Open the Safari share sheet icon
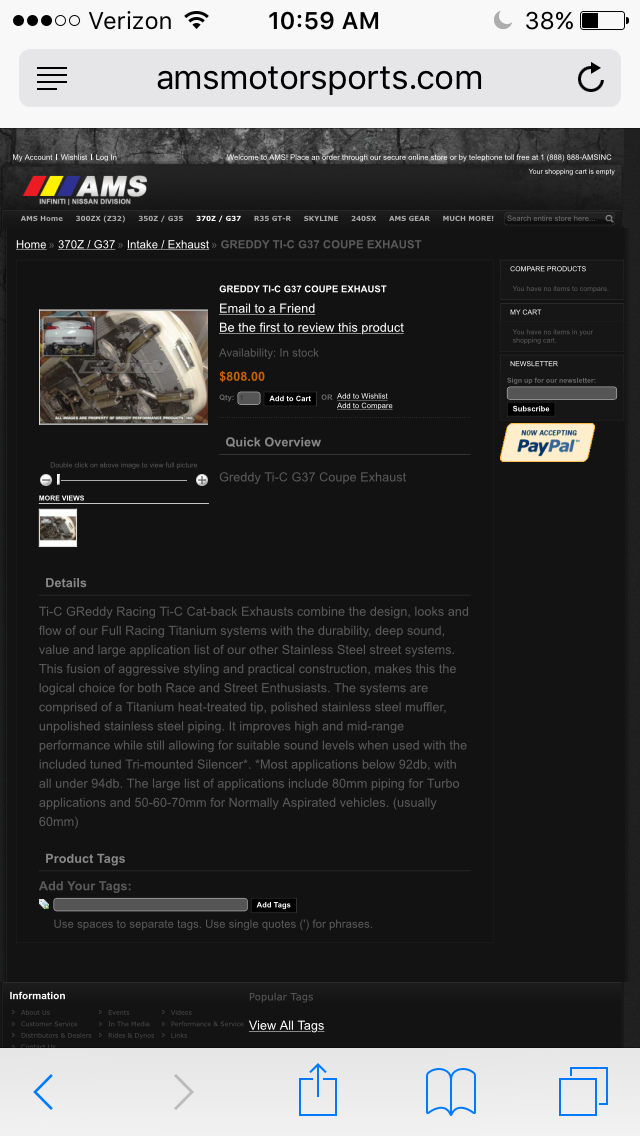640x1136 pixels. tap(318, 1089)
